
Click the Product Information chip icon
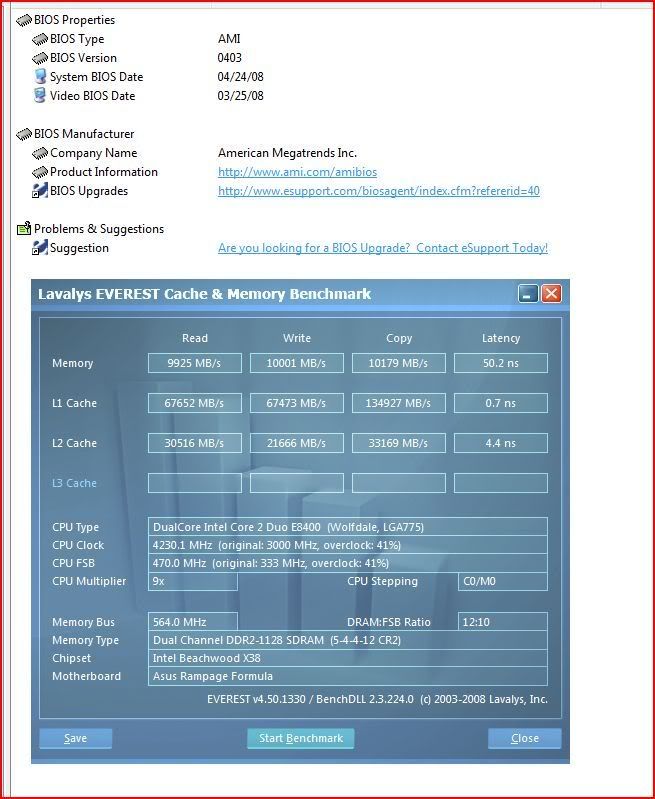[40, 172]
